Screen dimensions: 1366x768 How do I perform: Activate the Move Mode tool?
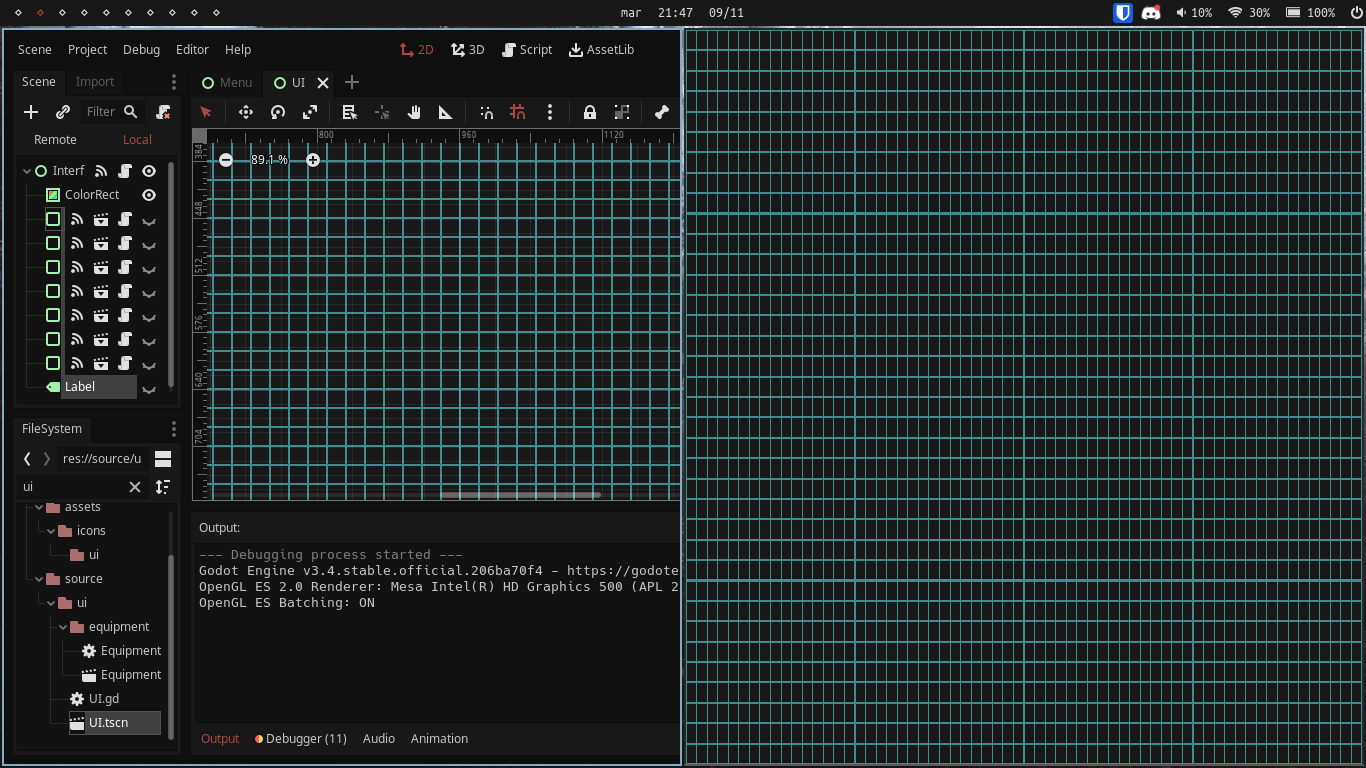click(246, 112)
